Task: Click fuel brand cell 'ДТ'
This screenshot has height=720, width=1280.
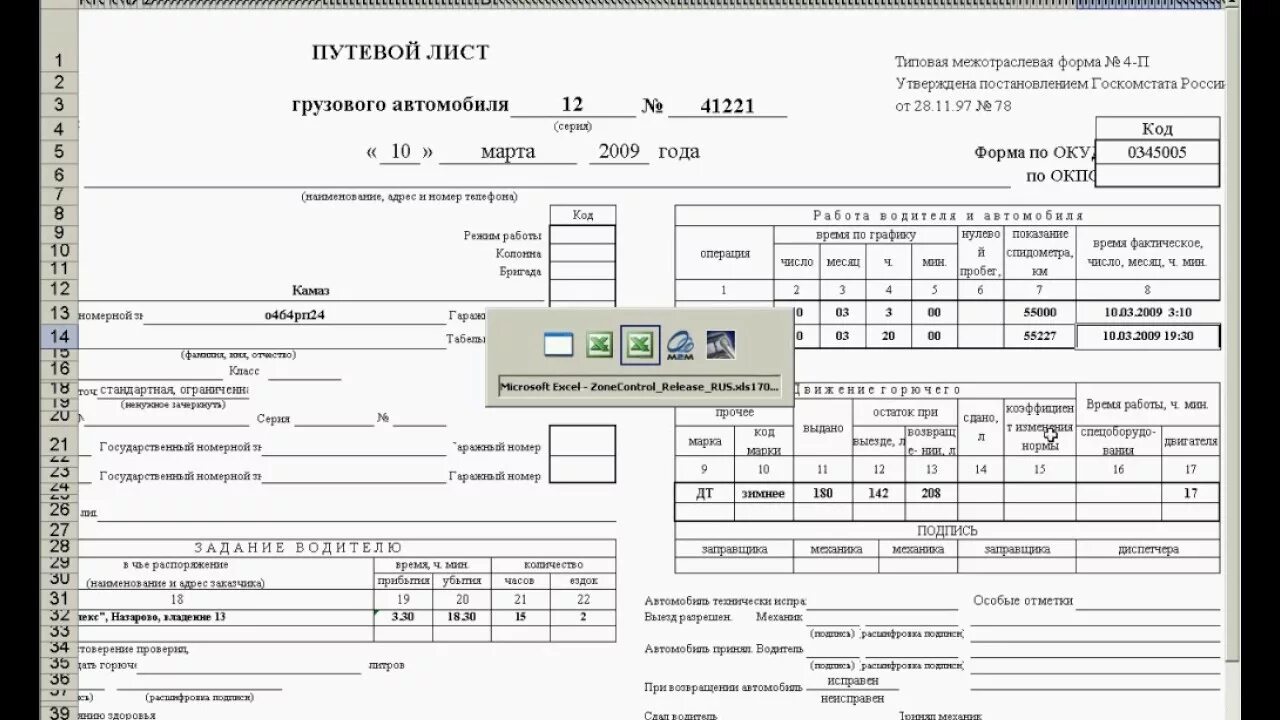Action: point(705,493)
